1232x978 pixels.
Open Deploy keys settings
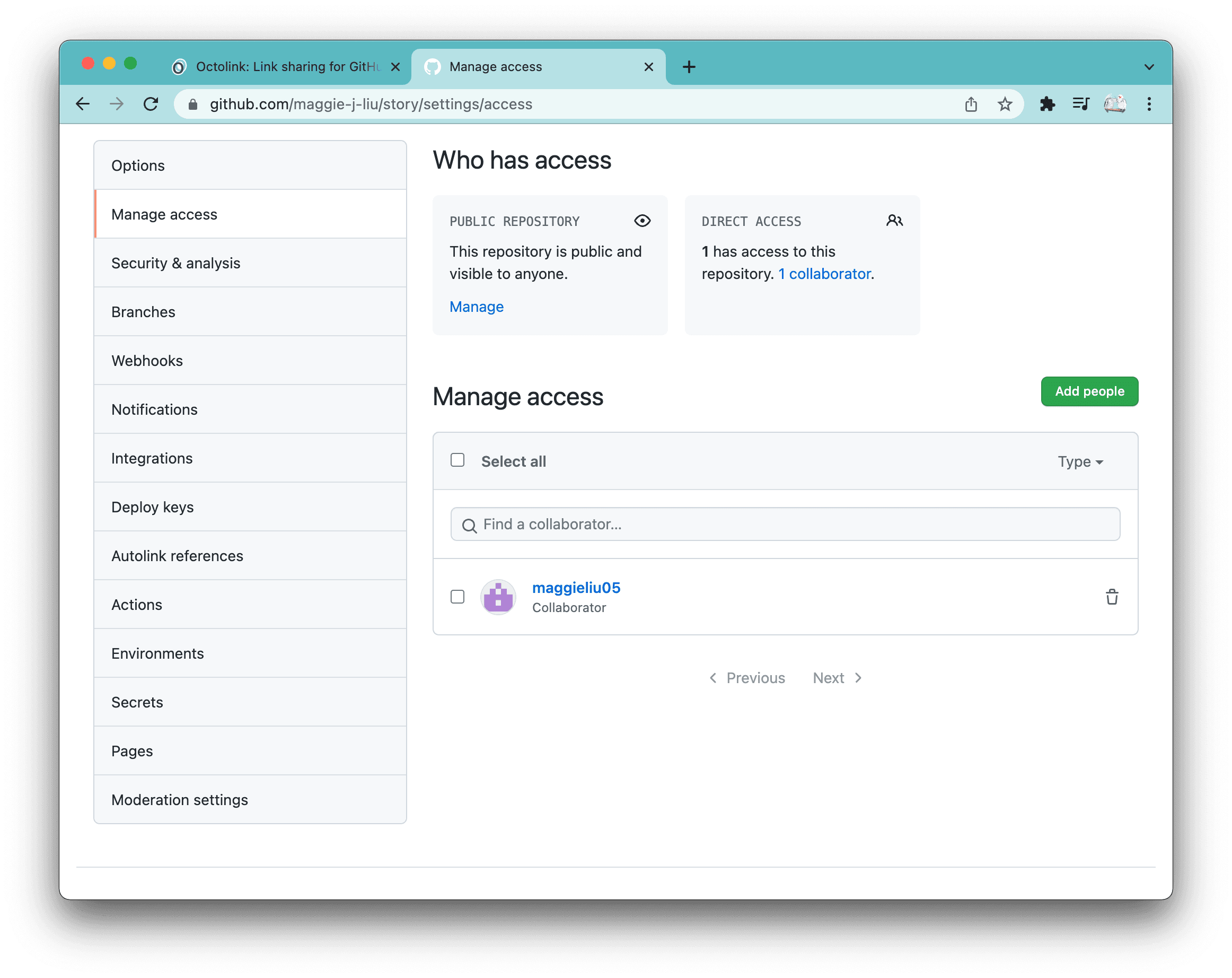click(250, 507)
